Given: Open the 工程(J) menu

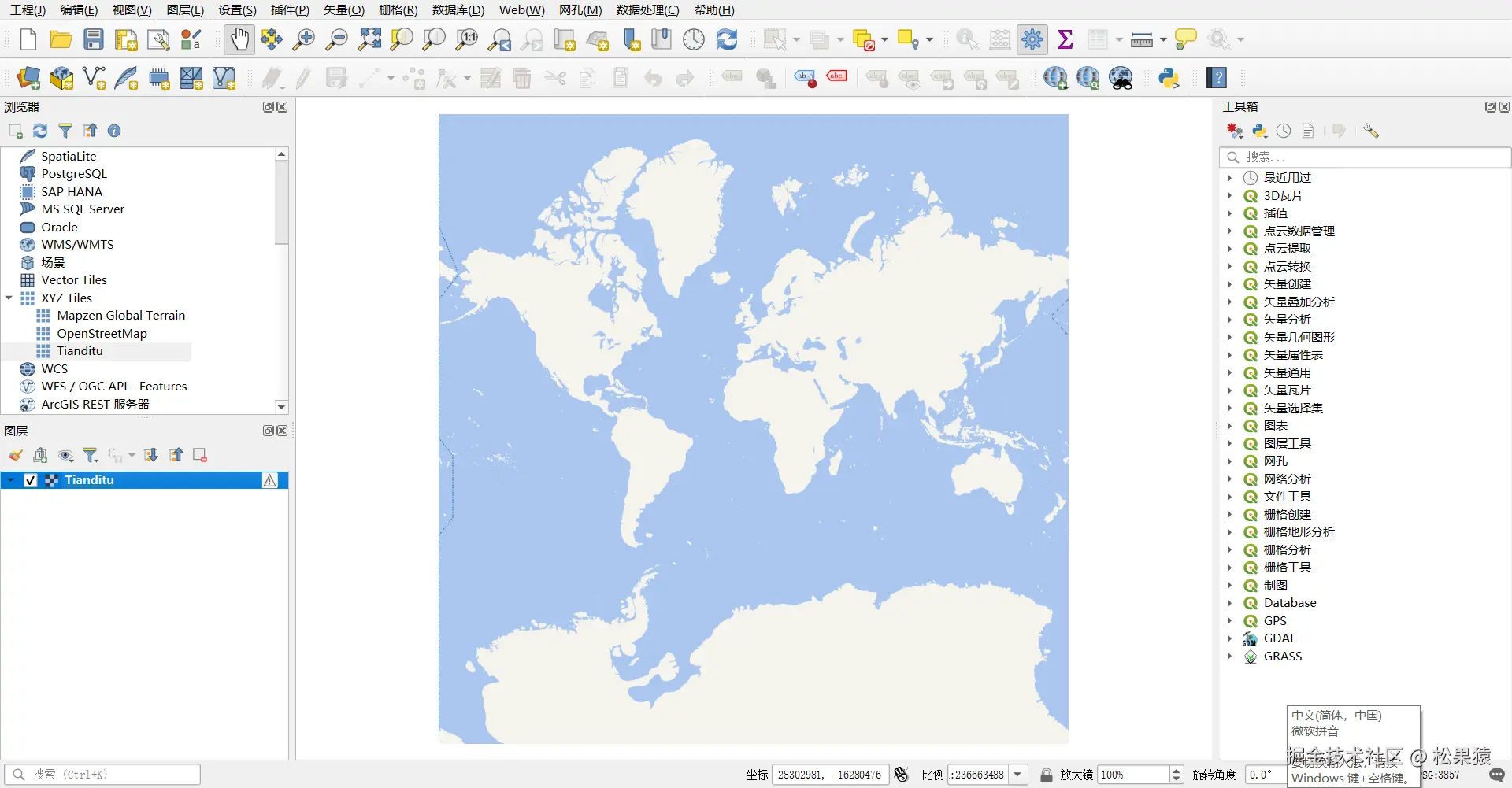Looking at the screenshot, I should (28, 10).
